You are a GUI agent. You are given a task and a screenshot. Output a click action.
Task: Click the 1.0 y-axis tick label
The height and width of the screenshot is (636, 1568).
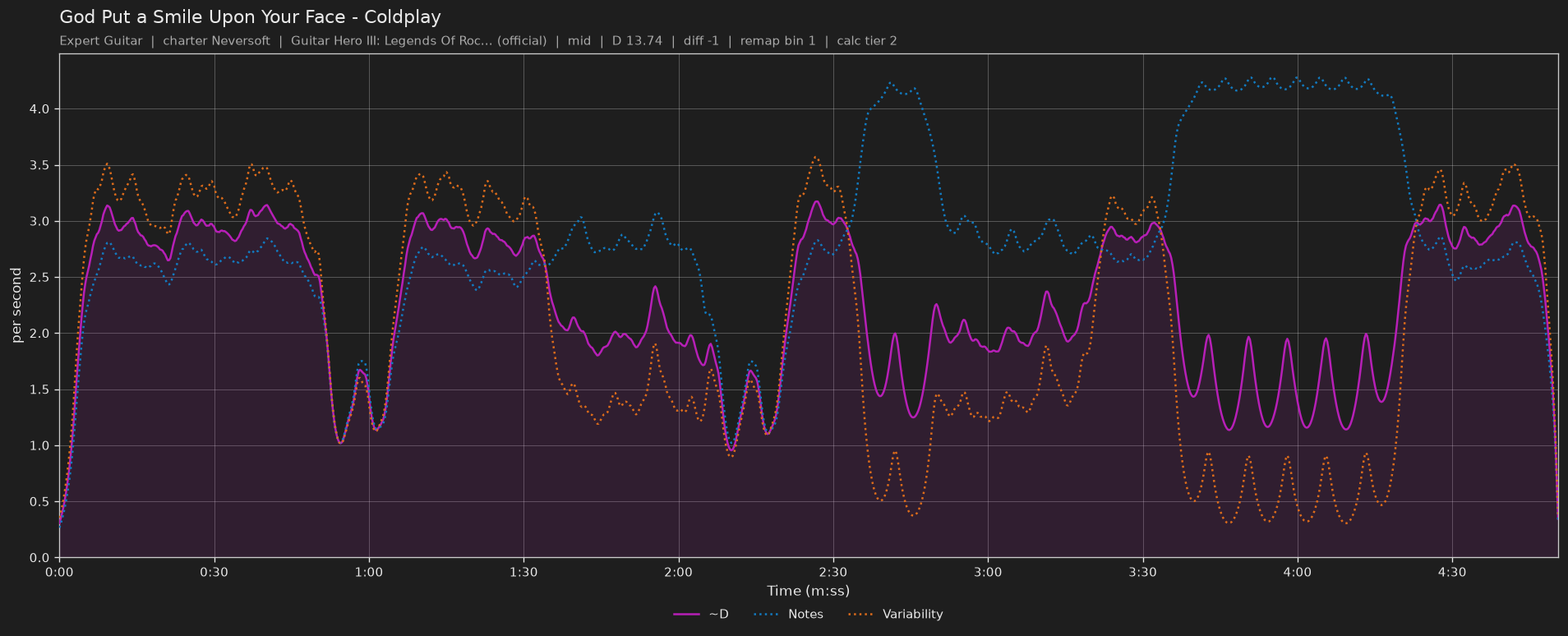point(39,446)
